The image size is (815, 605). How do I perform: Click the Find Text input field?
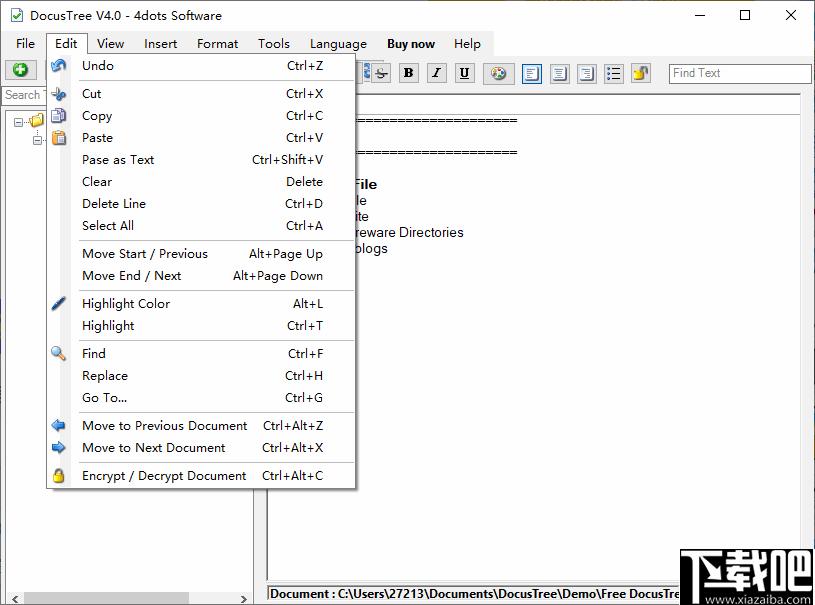click(740, 73)
